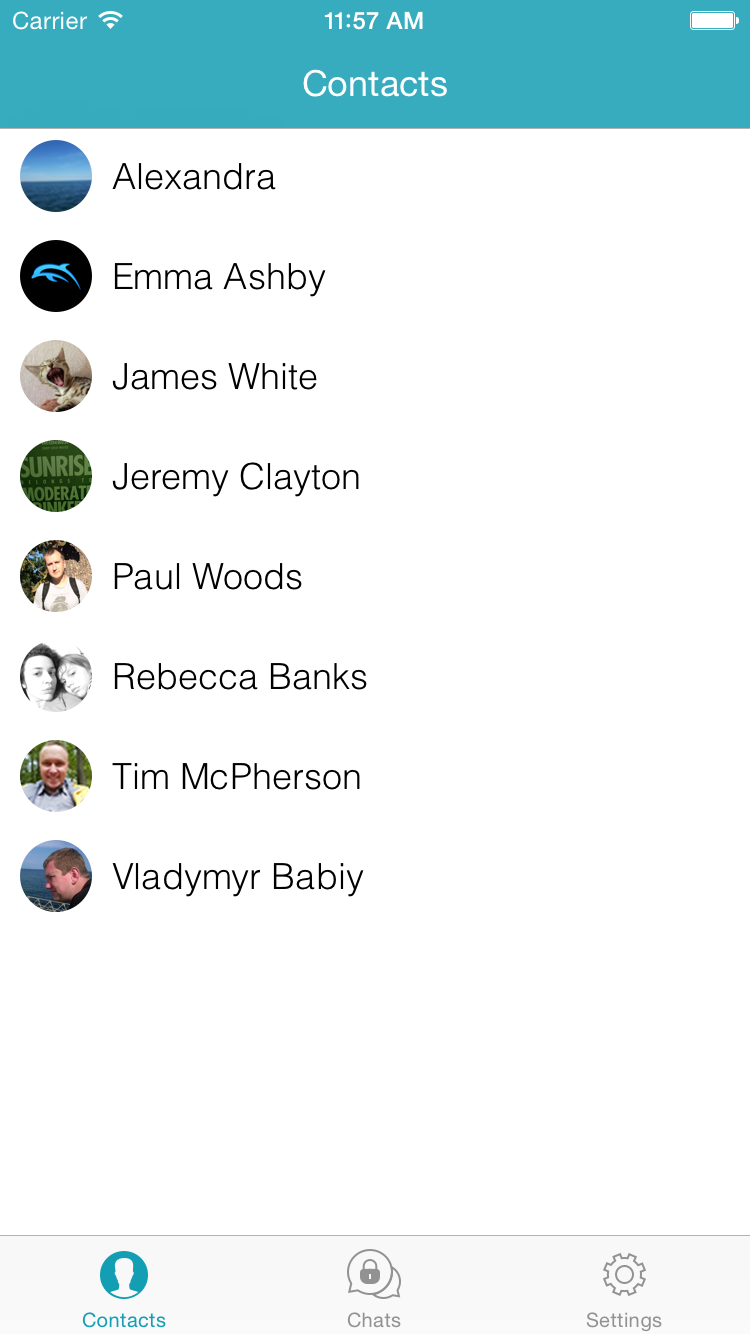Open Emma Ashby's contact entry
750x1334 pixels.
375,276
